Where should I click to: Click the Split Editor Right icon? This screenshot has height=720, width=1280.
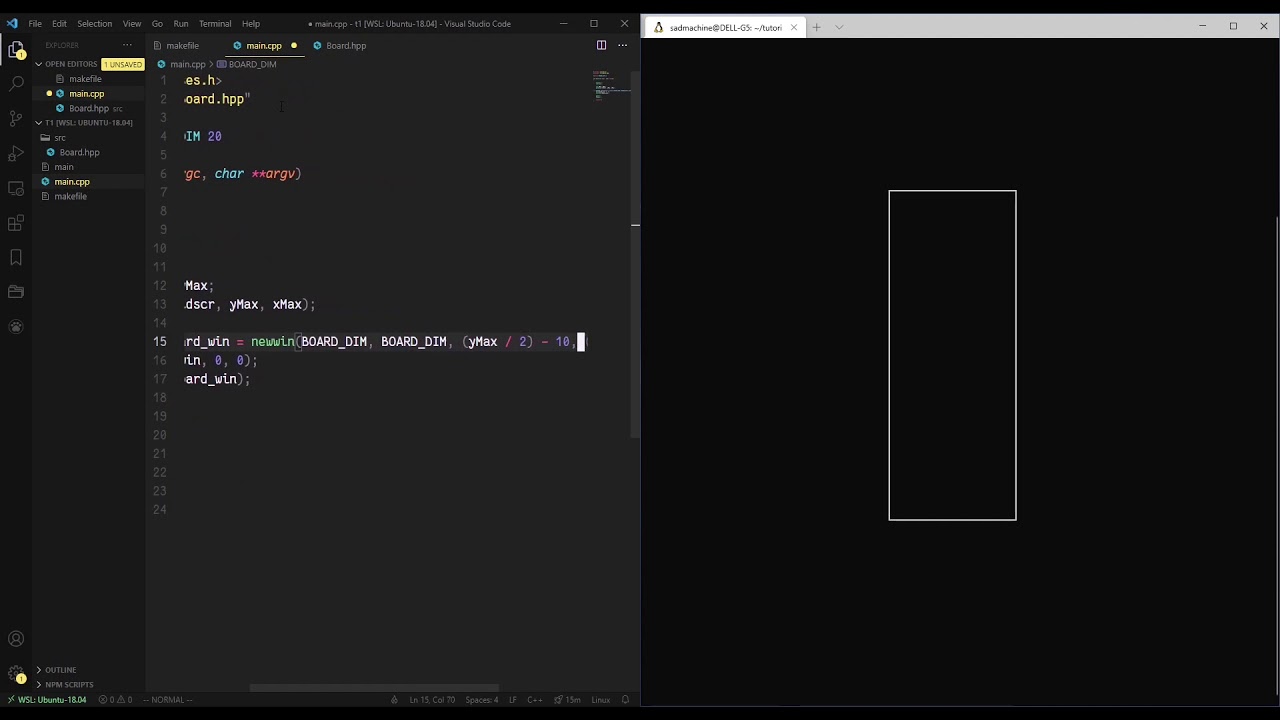pyautogui.click(x=601, y=45)
